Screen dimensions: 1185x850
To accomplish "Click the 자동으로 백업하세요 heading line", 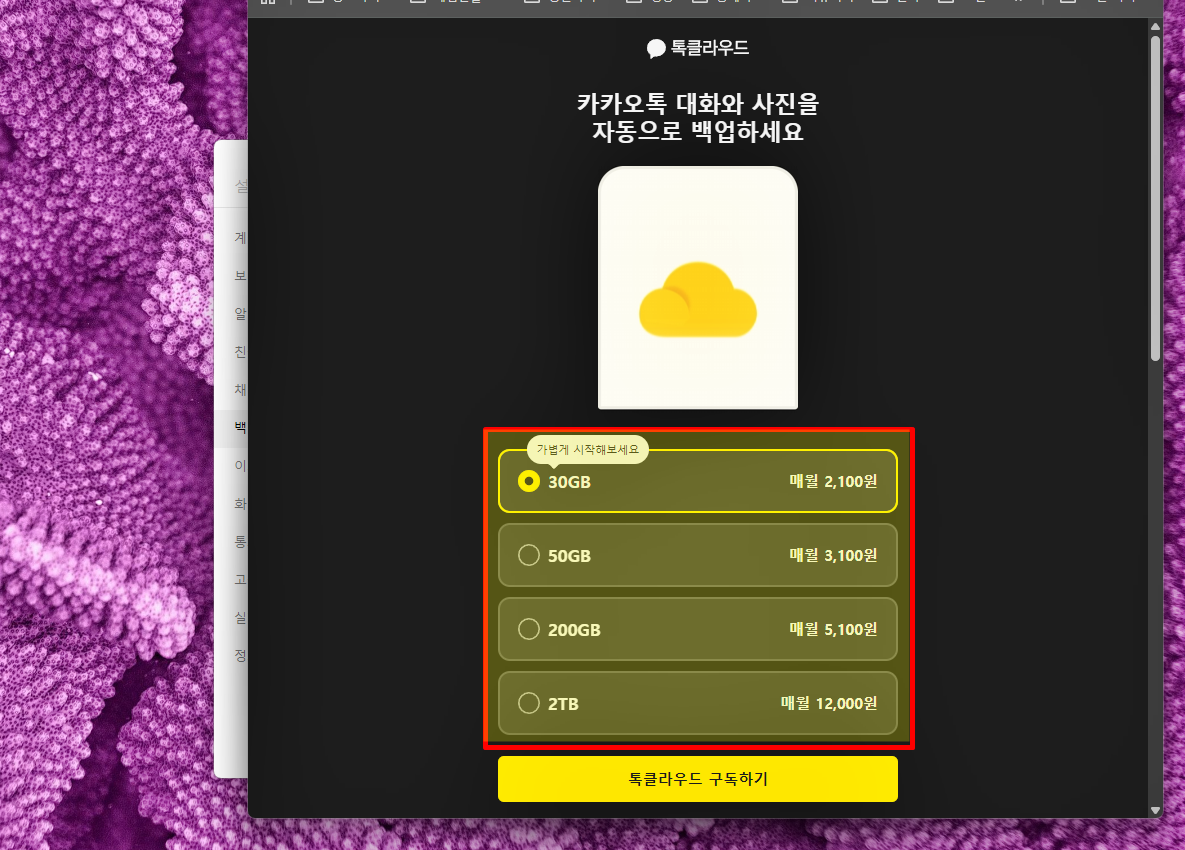I will coord(698,131).
